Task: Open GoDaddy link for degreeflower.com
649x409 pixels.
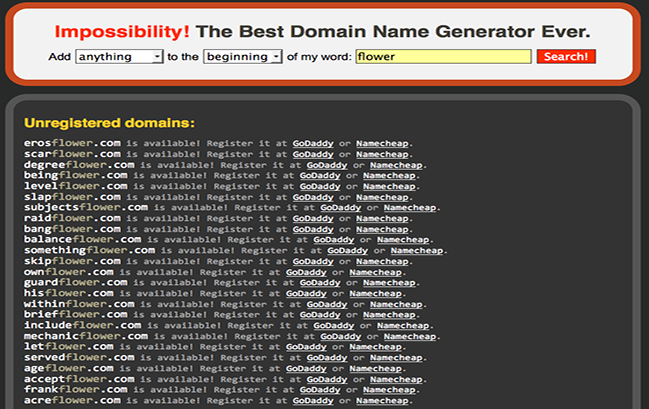Action: pos(327,165)
